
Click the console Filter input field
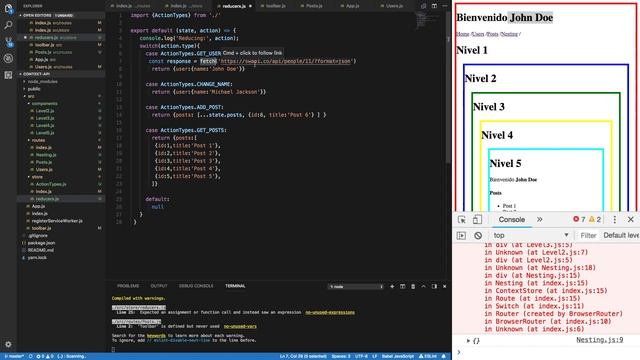pos(588,236)
